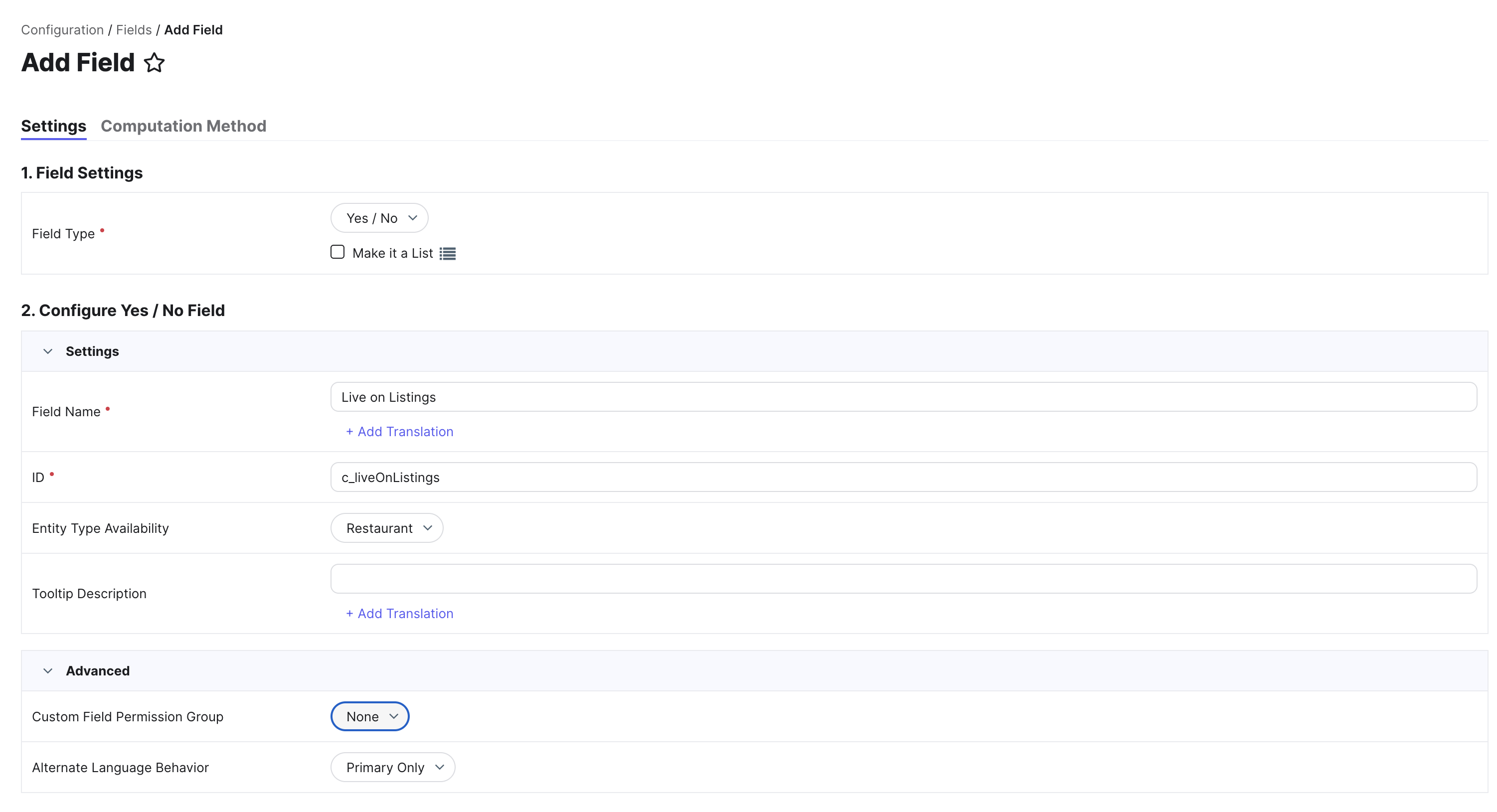Select the Settings tab
This screenshot has width=1497, height=812.
(53, 126)
